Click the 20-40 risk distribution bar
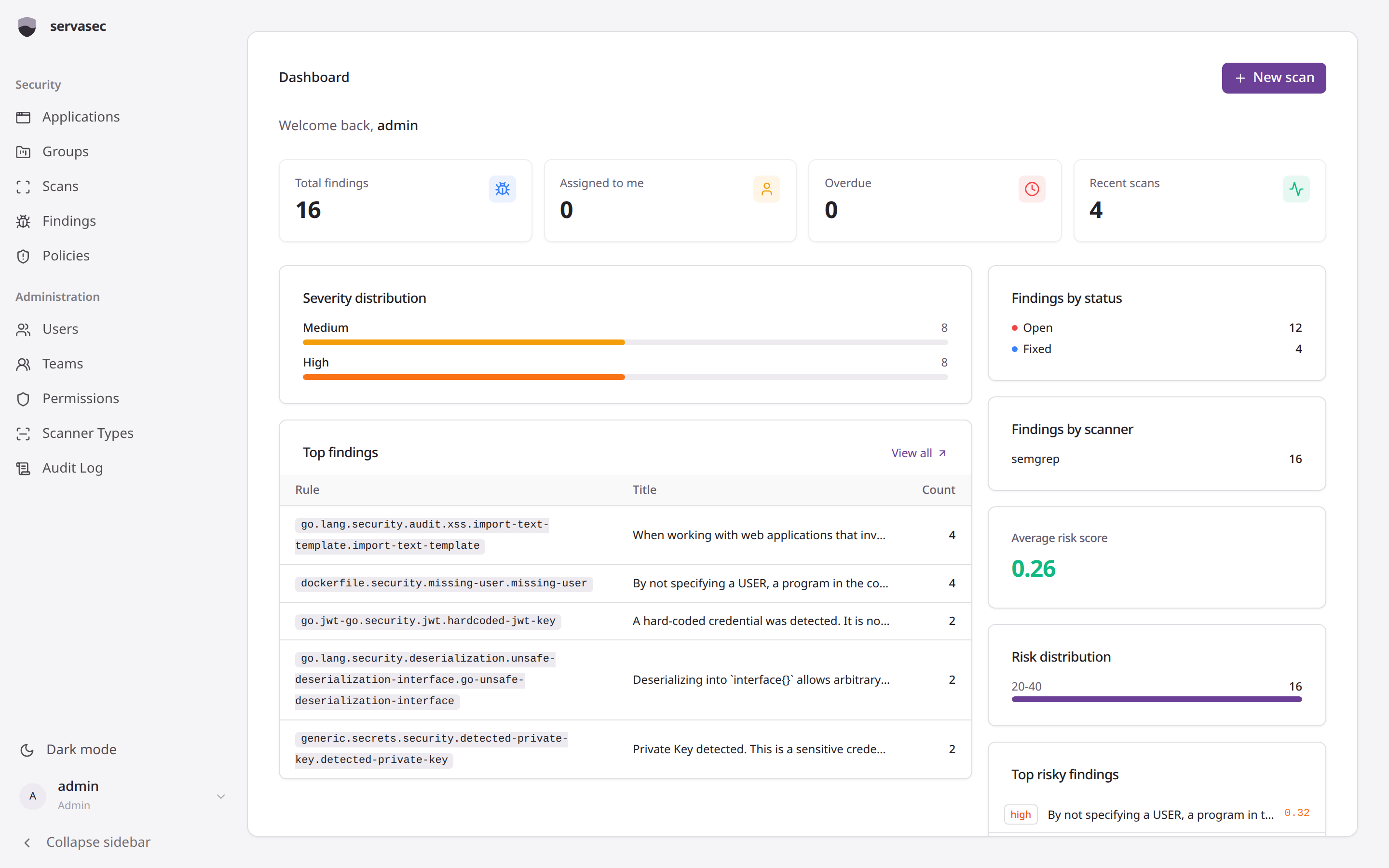The image size is (1389, 868). pos(1156,699)
